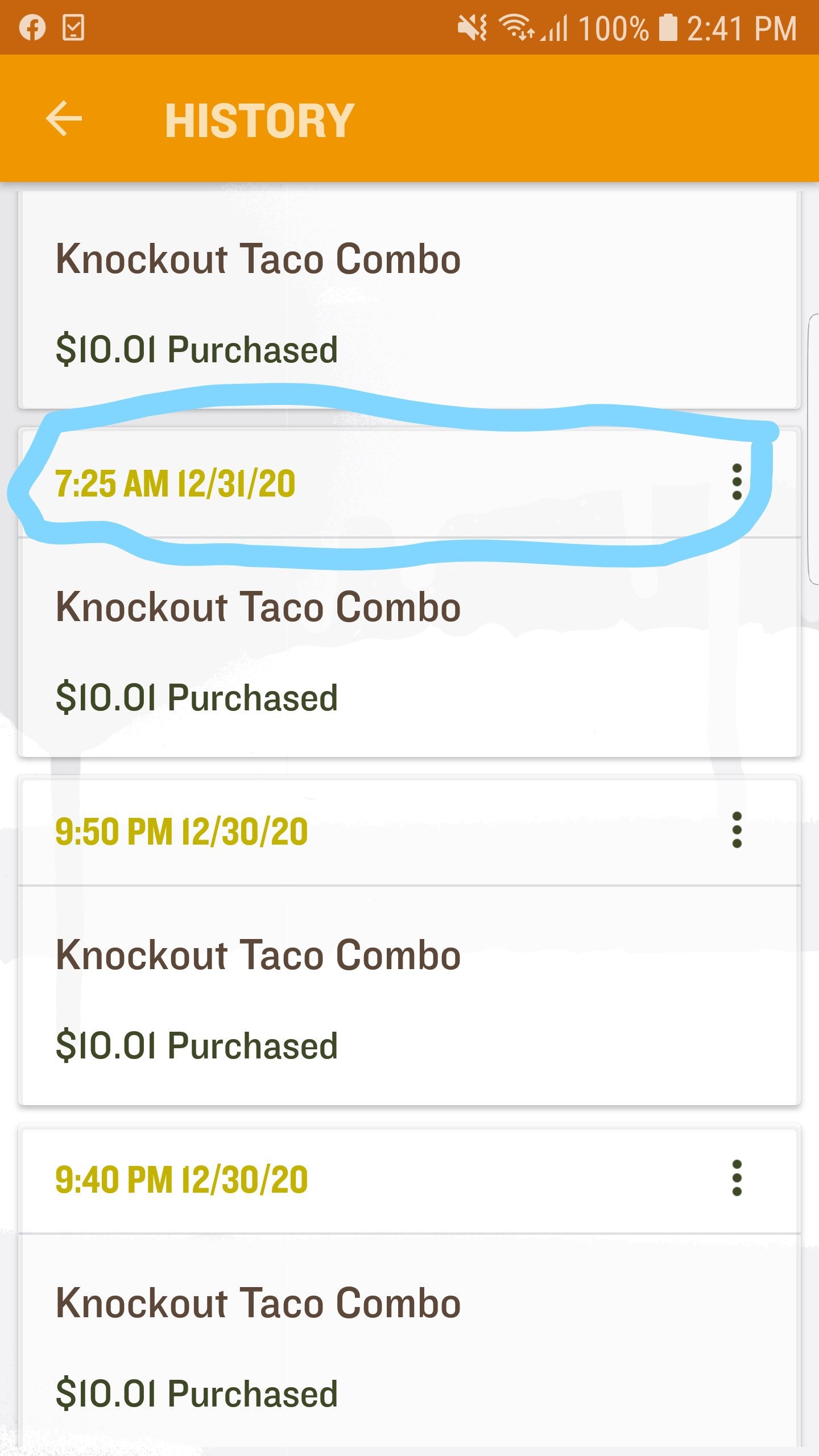Tap $10.01 Purchased under 9:50 PM order
Screen dimensions: 819x1456
pos(197,1046)
